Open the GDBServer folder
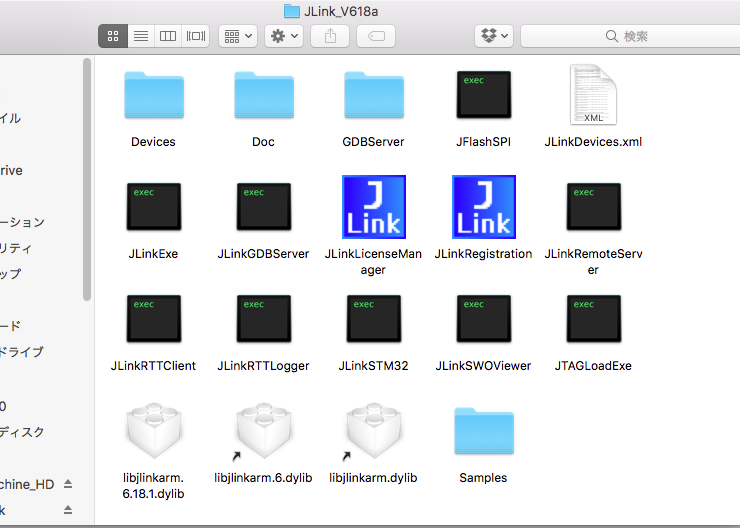 374,95
